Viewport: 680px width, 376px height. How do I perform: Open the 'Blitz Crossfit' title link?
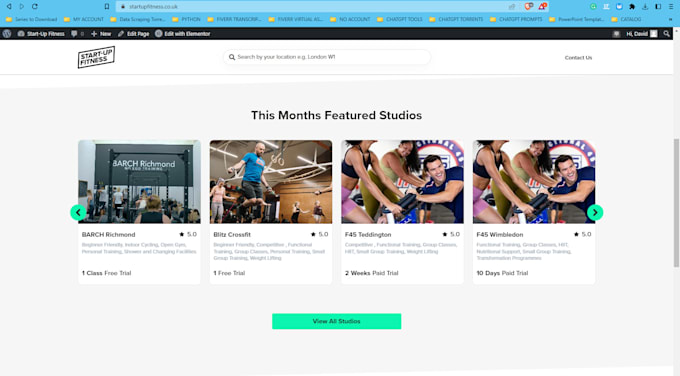pos(232,234)
